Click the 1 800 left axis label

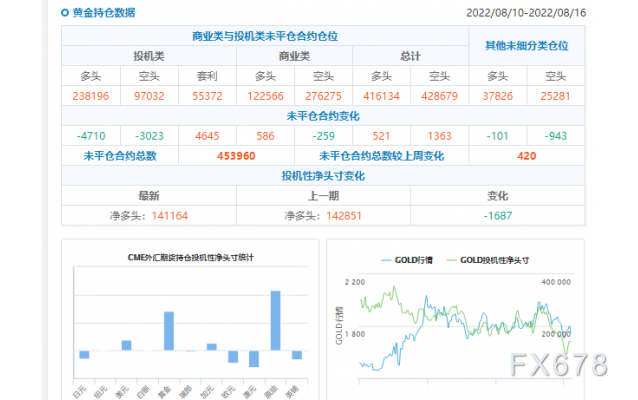pos(355,334)
